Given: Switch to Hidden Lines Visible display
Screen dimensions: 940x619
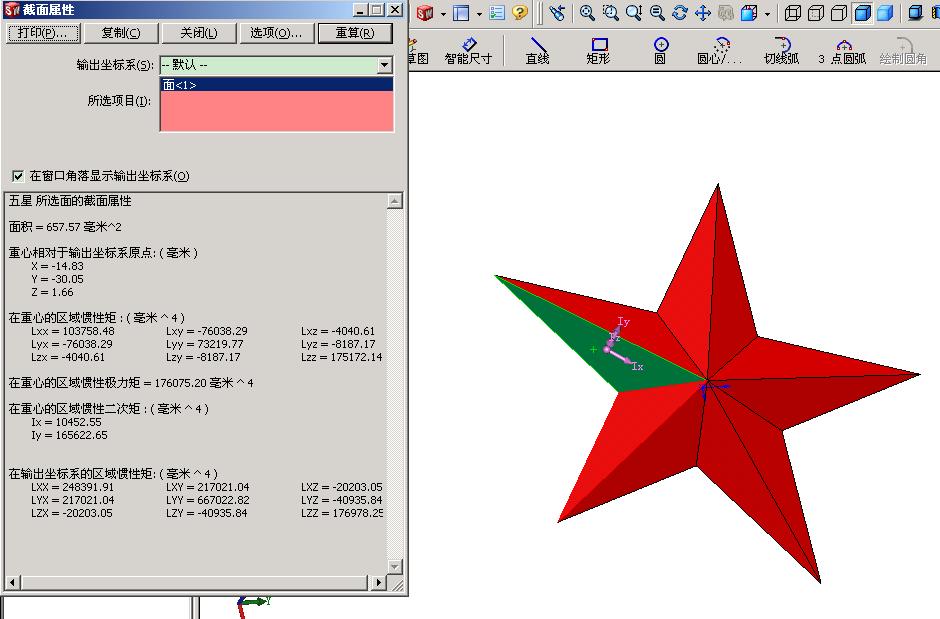Looking at the screenshot, I should tap(816, 13).
